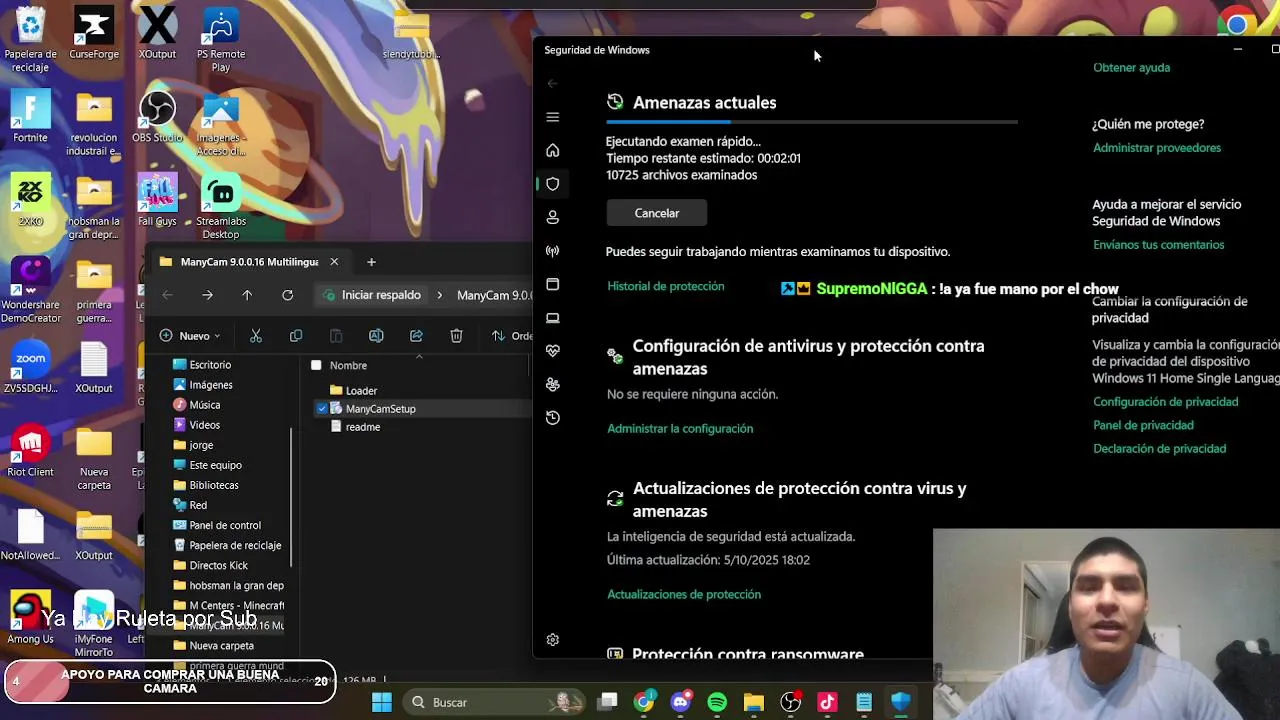Click Rename icon in File Explorer toolbar

tap(376, 336)
